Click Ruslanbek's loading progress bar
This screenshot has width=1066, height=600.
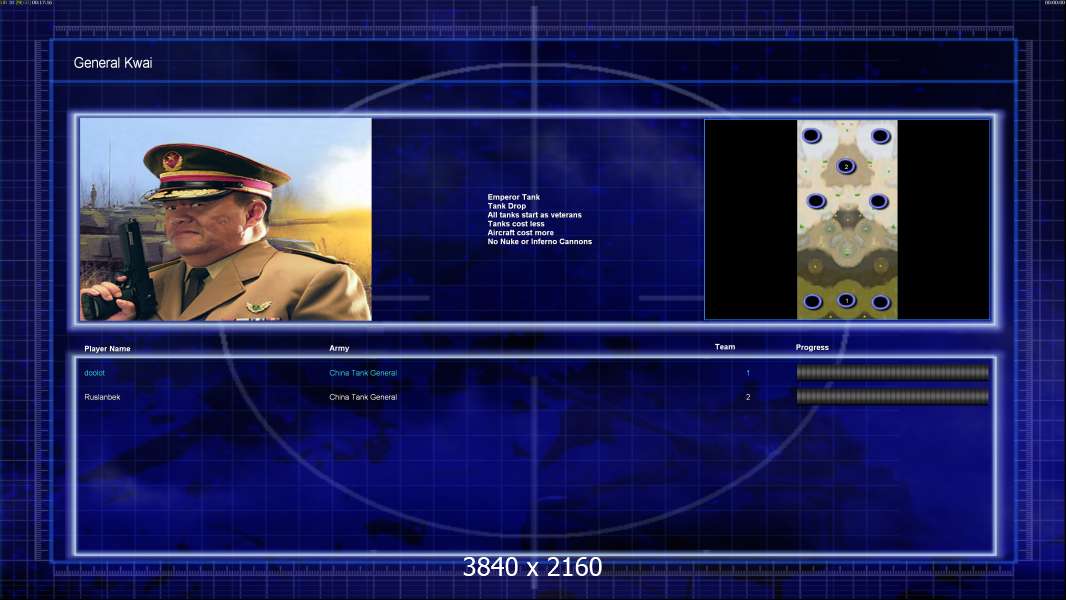[893, 397]
